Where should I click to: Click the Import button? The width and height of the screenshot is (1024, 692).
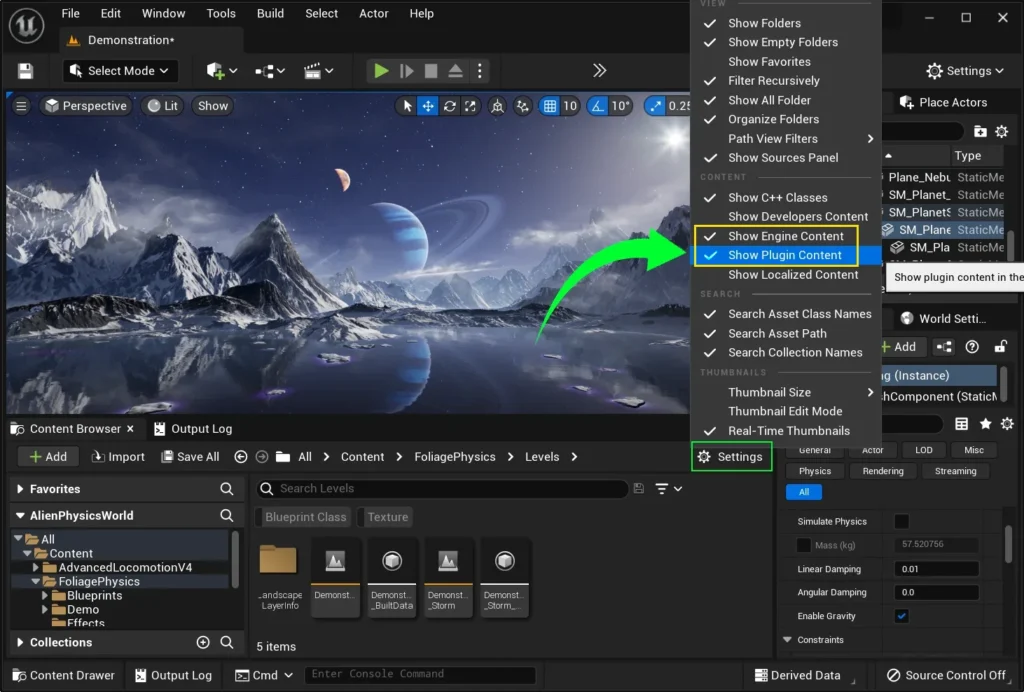tap(118, 457)
